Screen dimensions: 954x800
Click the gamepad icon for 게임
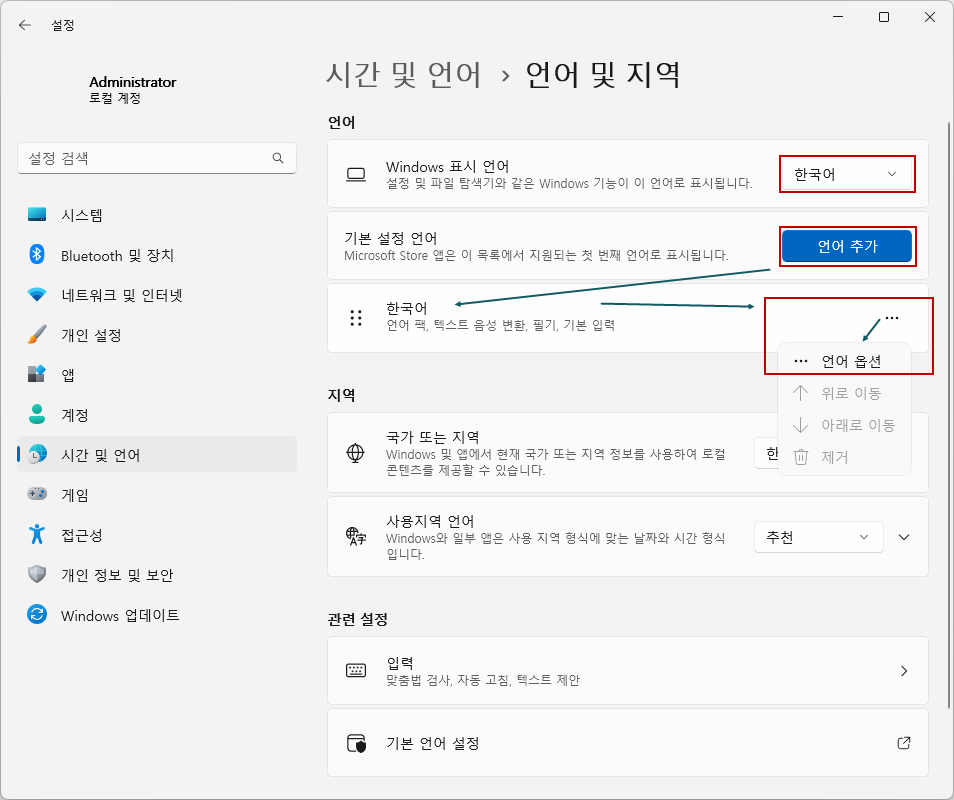[x=37, y=494]
